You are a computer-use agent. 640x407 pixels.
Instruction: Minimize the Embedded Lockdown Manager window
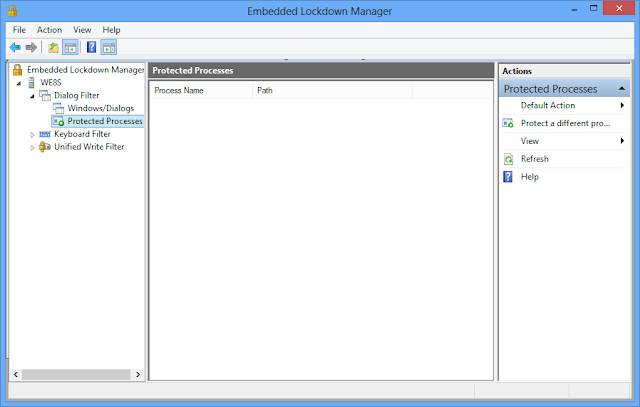click(x=574, y=9)
